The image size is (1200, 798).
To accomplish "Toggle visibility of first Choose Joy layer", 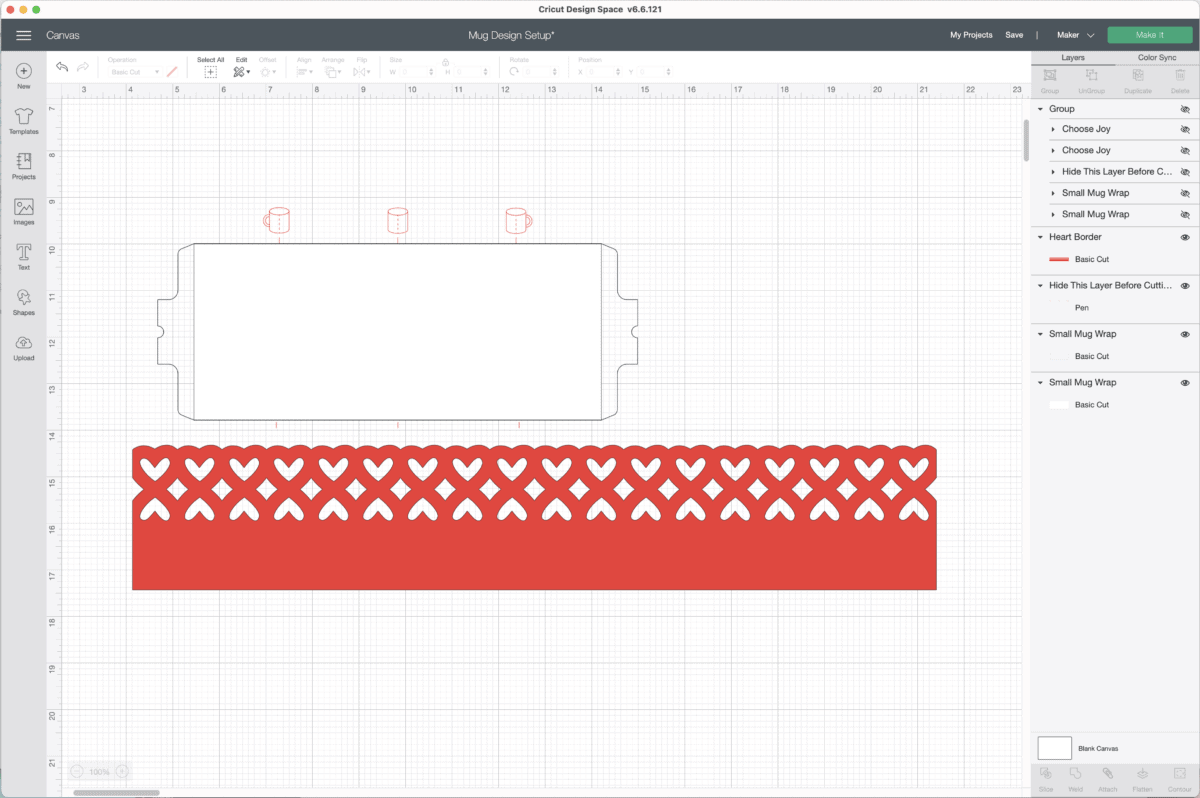I will click(x=1185, y=129).
